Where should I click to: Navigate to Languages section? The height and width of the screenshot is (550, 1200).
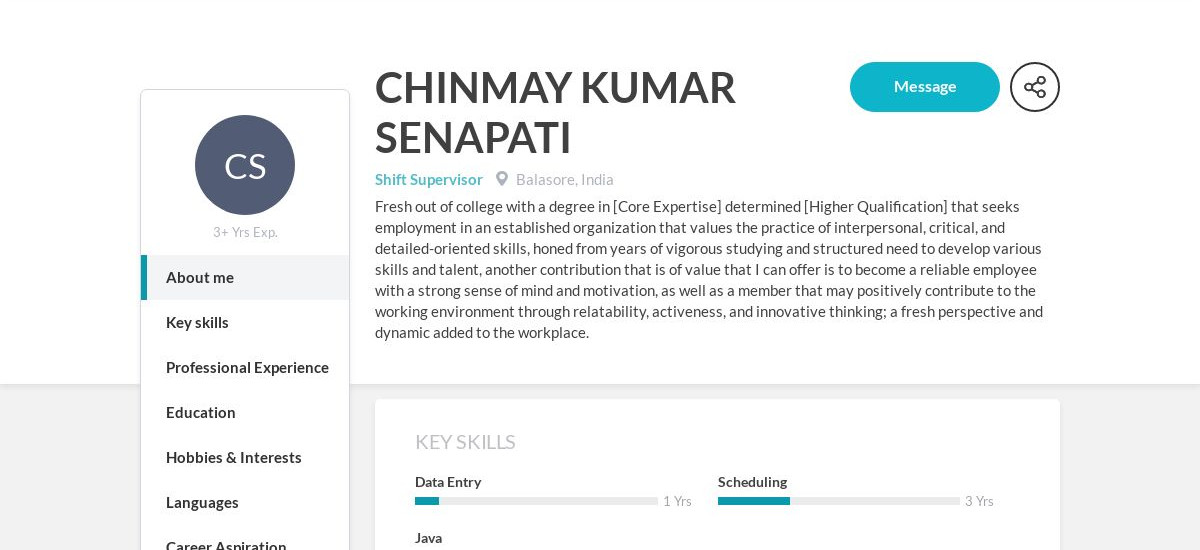(x=245, y=502)
